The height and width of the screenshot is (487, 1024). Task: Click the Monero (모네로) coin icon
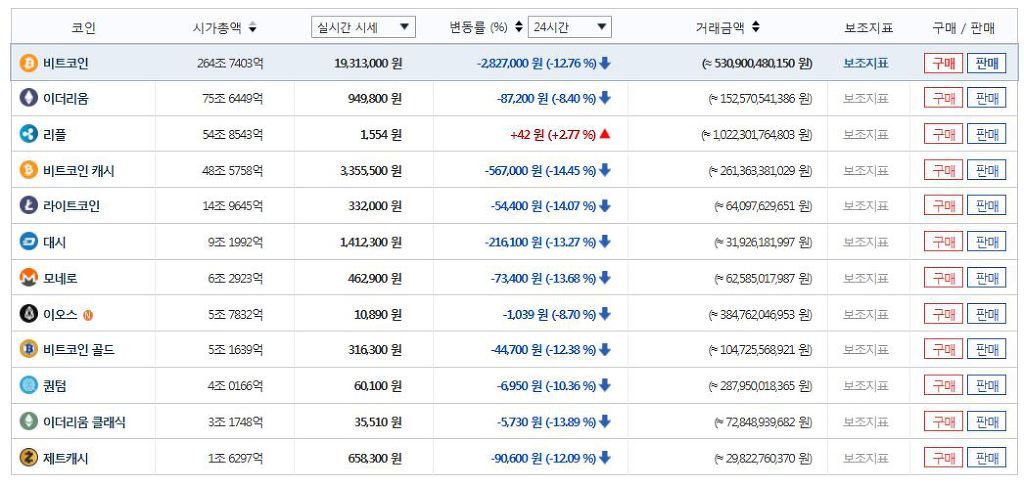29,278
